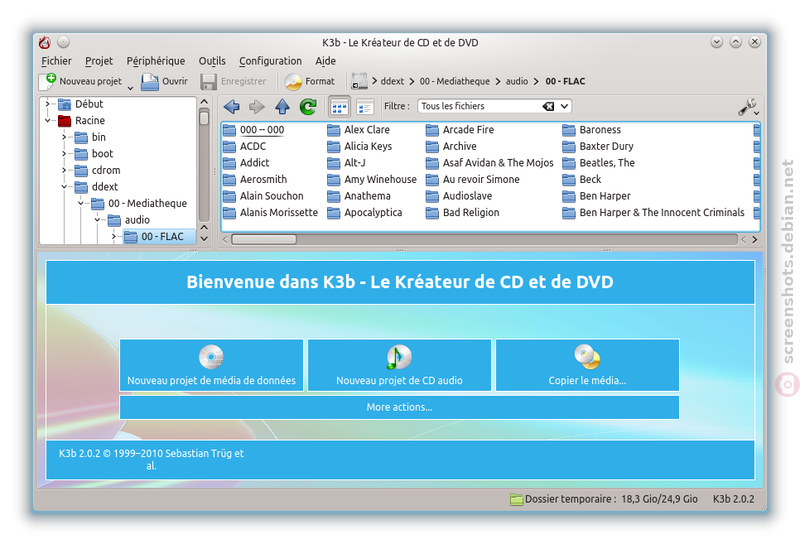Open the Aide menu

[x=325, y=61]
